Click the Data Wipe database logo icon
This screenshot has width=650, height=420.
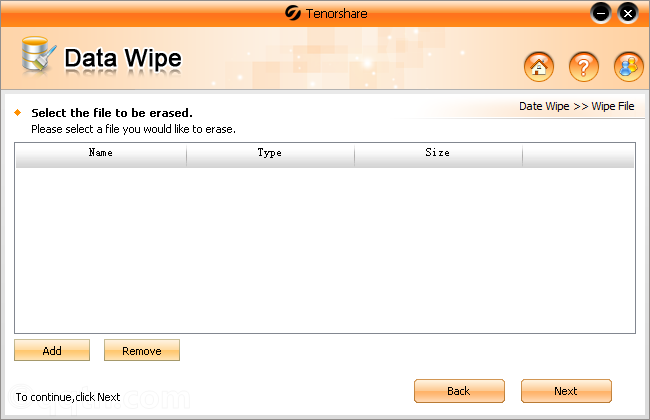coord(38,59)
